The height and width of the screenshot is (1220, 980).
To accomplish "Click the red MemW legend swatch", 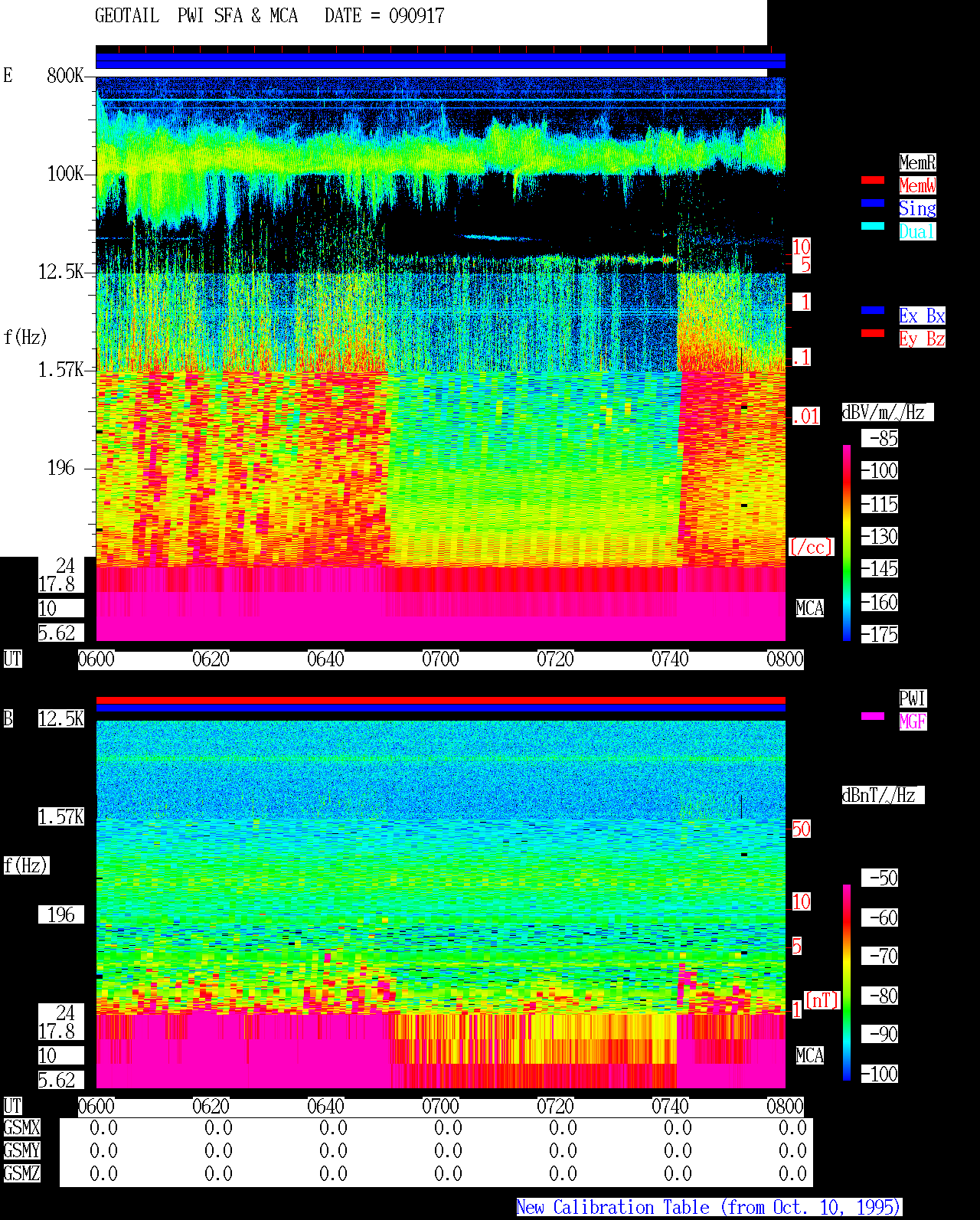I will click(873, 180).
